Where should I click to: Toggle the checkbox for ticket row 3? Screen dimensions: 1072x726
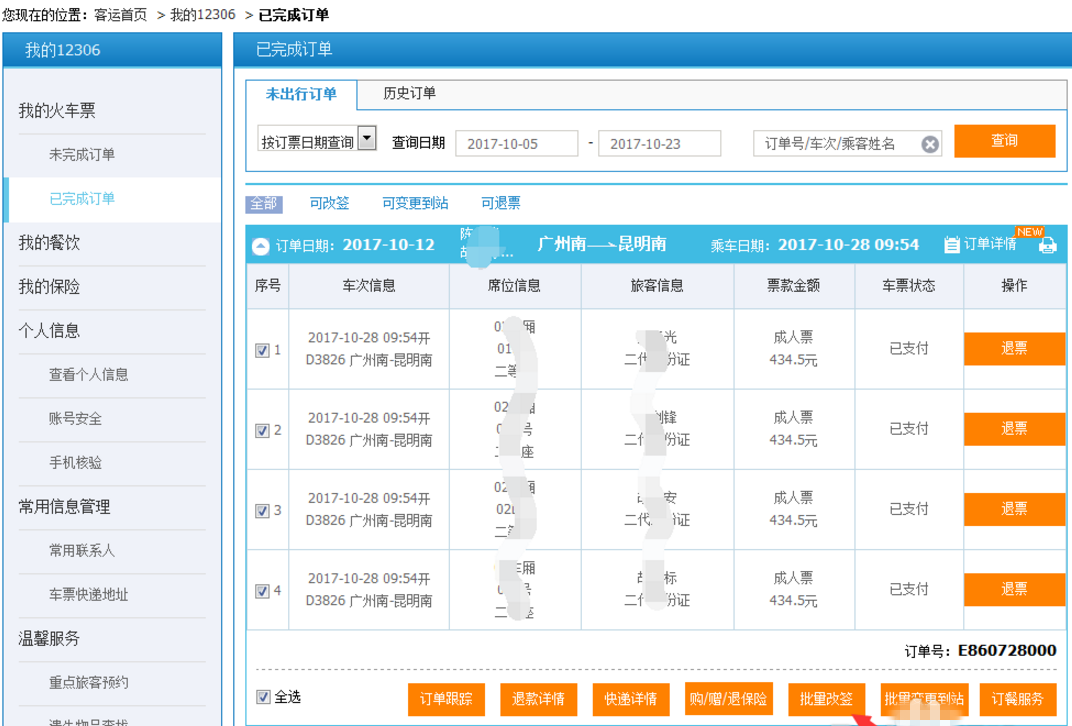pyautogui.click(x=262, y=510)
